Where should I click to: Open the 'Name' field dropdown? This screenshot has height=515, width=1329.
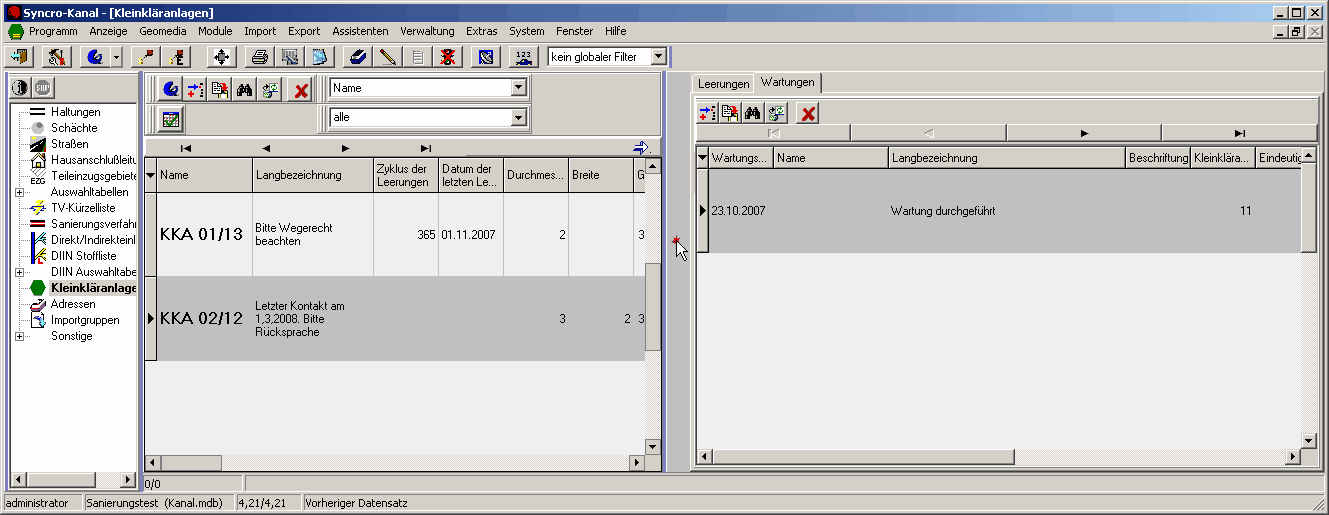(x=518, y=88)
